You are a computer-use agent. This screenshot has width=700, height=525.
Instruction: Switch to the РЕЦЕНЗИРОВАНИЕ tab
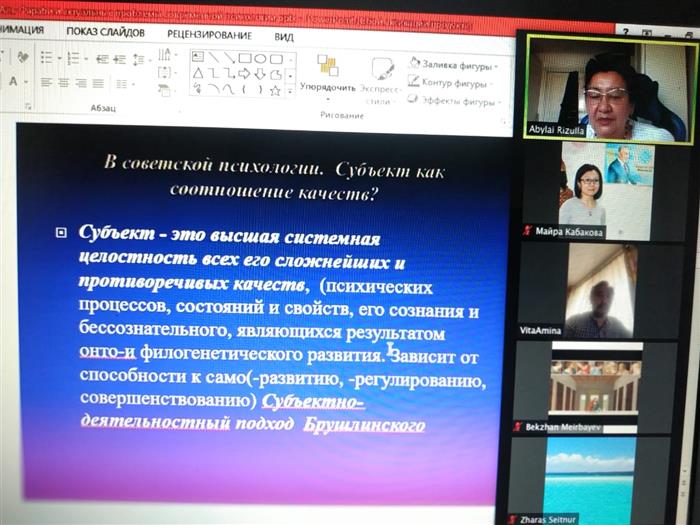(211, 32)
